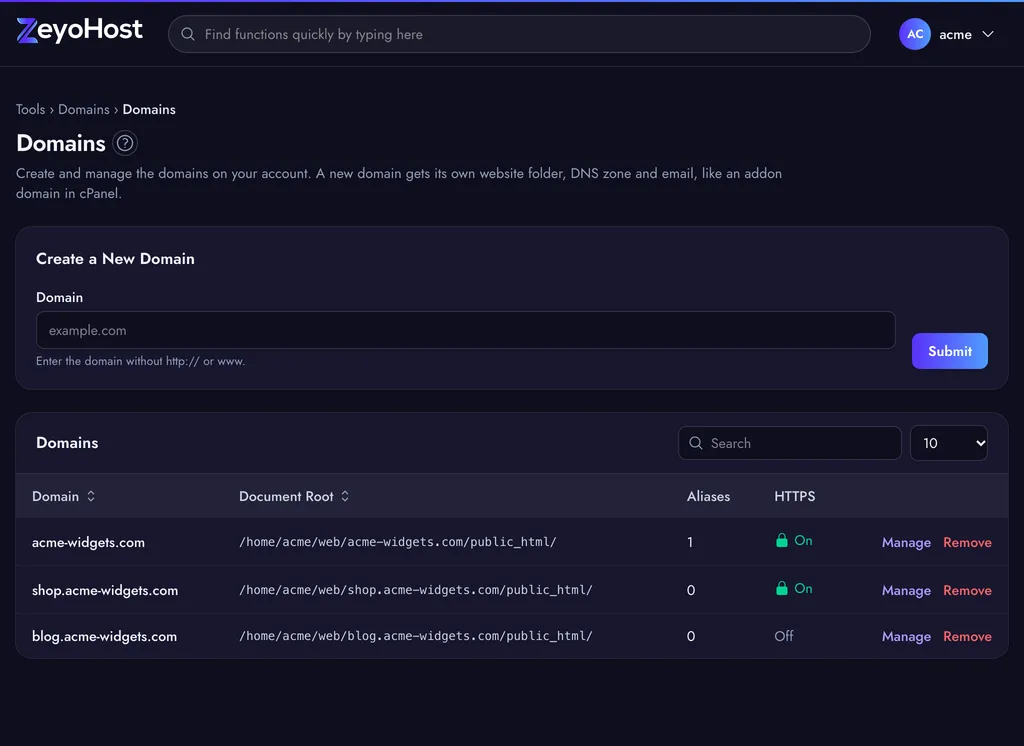Click the green lock icon for shop.acme-widgets.com
The width and height of the screenshot is (1024, 746).
click(781, 588)
